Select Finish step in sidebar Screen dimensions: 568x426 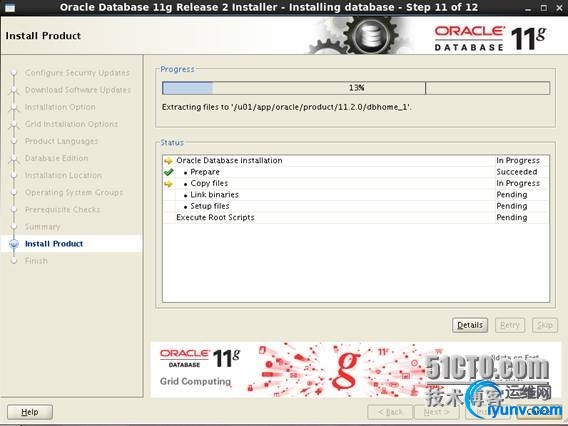point(36,261)
